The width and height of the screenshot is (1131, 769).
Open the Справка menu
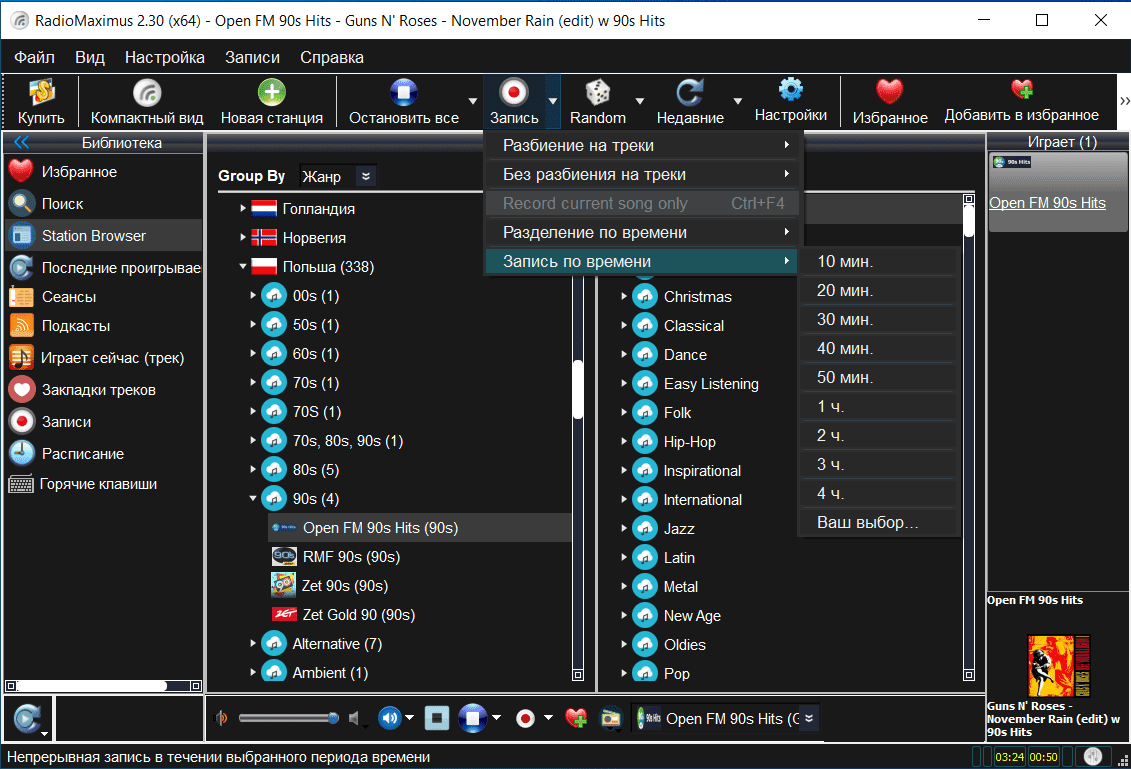click(x=332, y=57)
